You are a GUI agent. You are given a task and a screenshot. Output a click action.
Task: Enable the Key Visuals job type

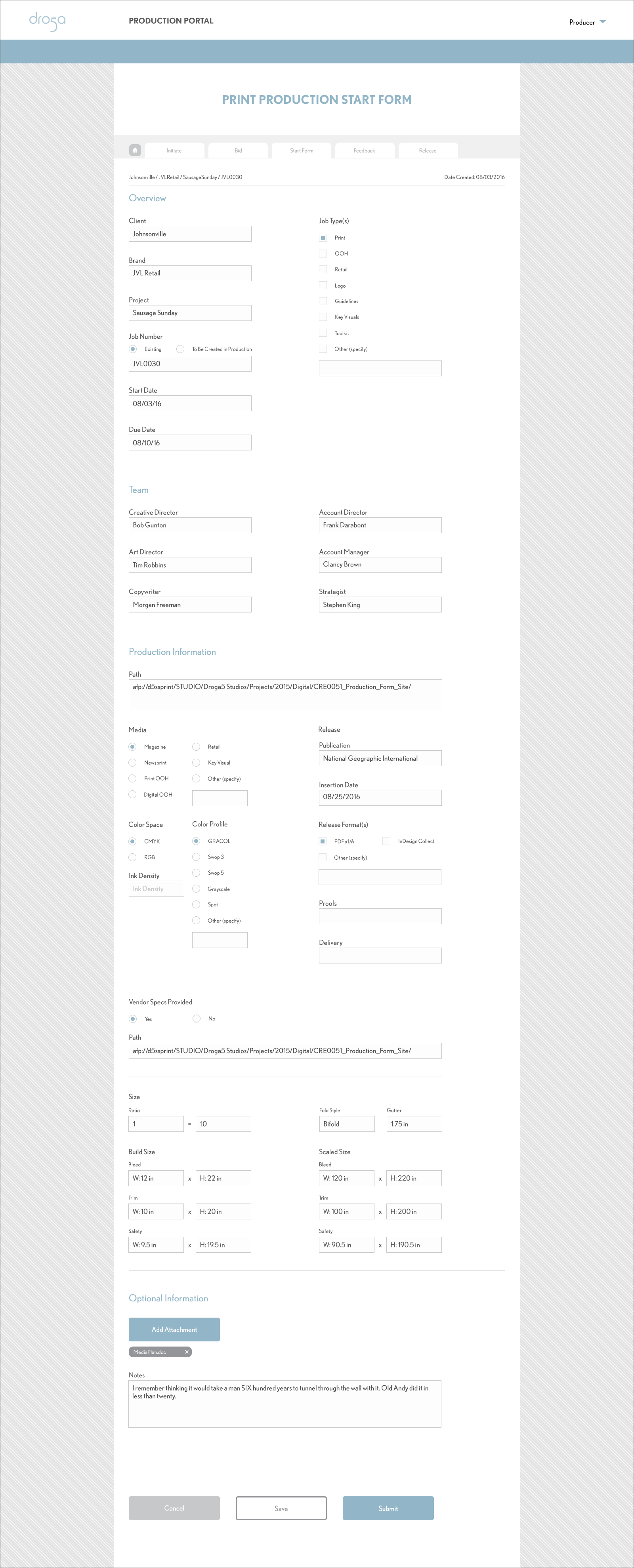[x=323, y=317]
